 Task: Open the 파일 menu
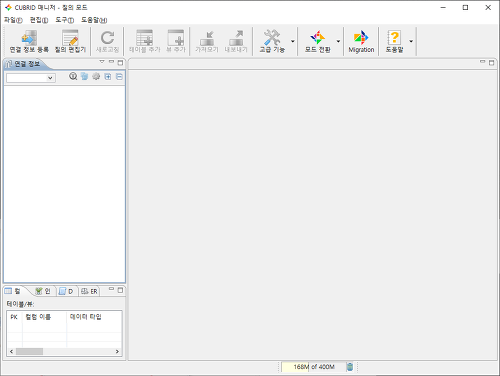point(13,20)
